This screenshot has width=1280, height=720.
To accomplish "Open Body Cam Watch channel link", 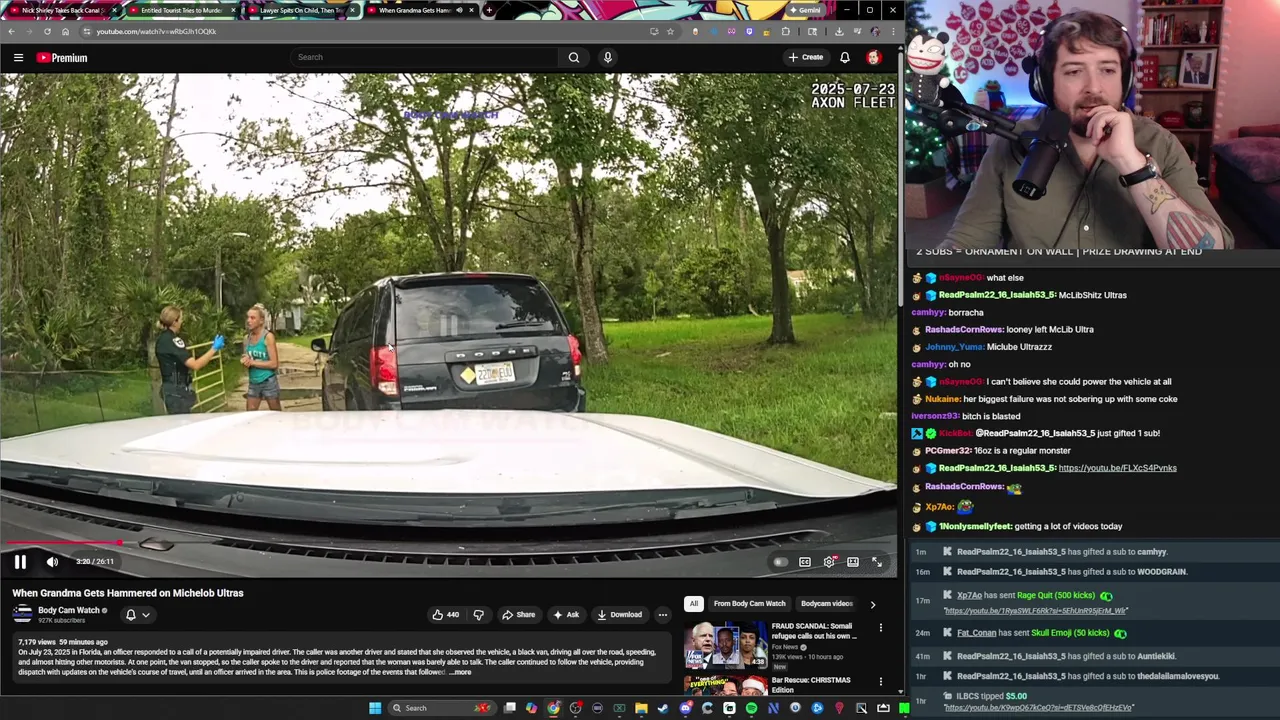I will pos(69,610).
